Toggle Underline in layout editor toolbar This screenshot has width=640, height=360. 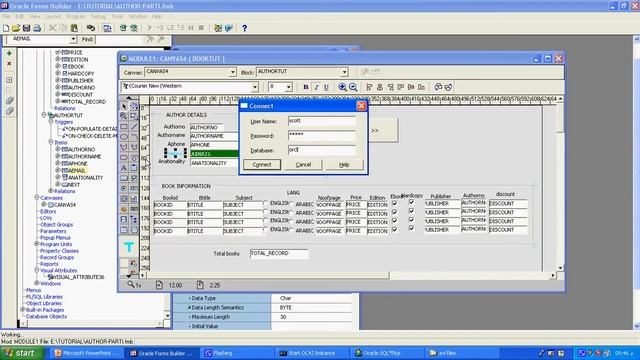click(x=326, y=87)
